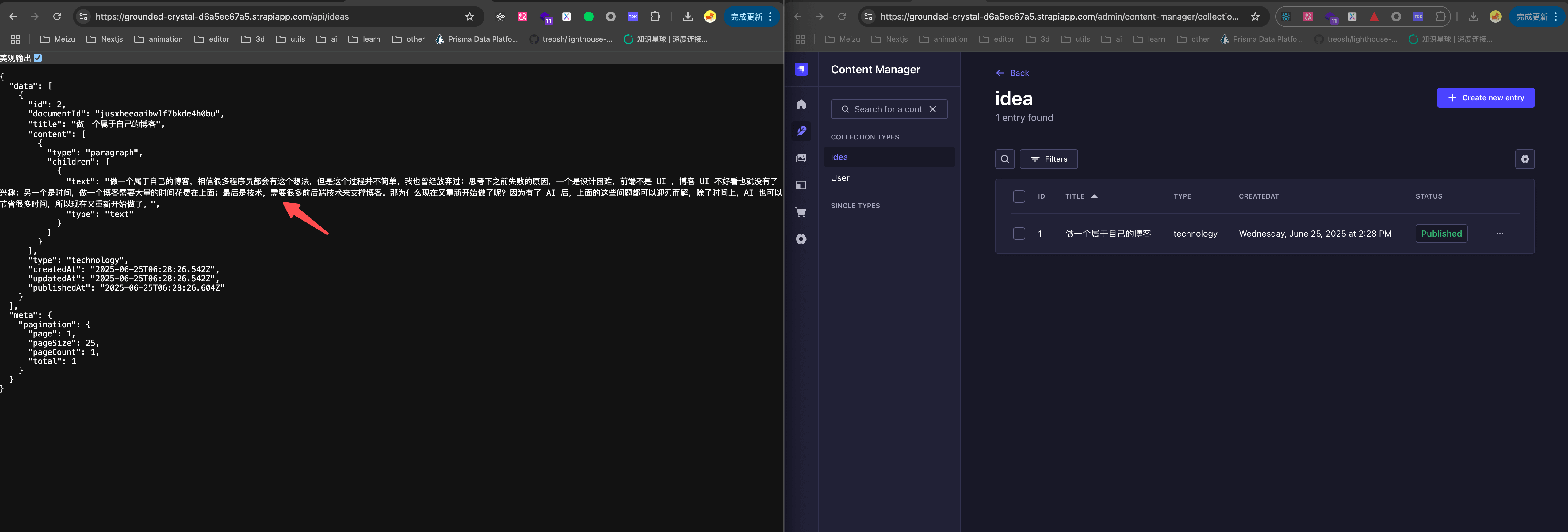
Task: Open the ai bookmark folder in left browser
Action: tap(327, 39)
